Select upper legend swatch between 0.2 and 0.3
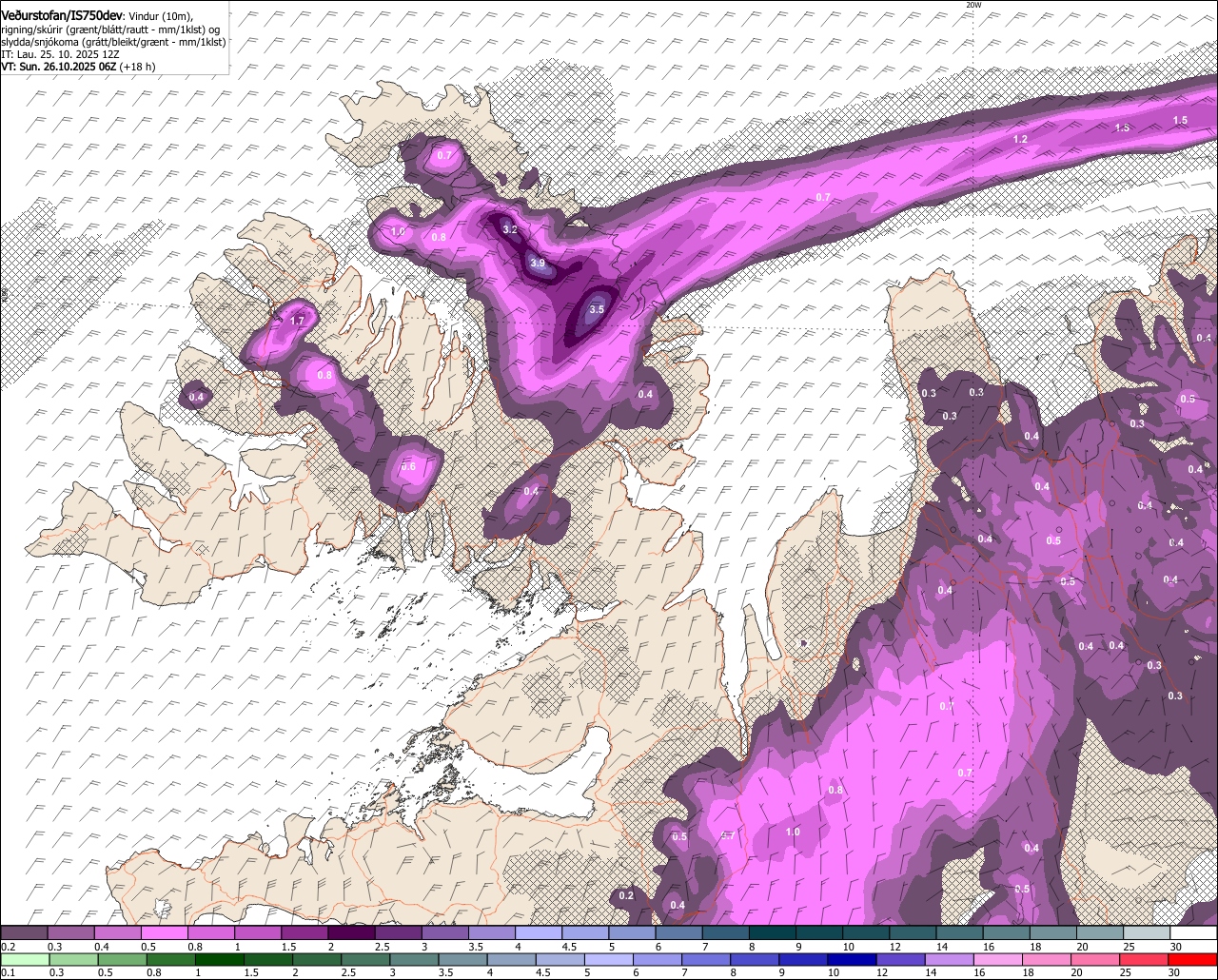This screenshot has height=980, width=1218. [24, 933]
